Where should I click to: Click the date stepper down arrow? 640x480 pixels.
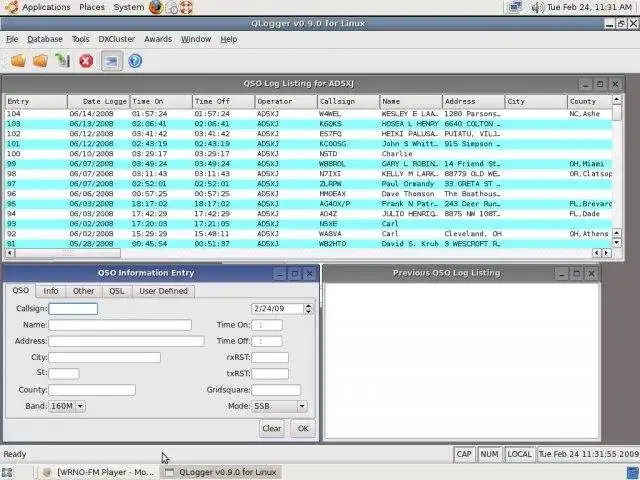point(309,312)
